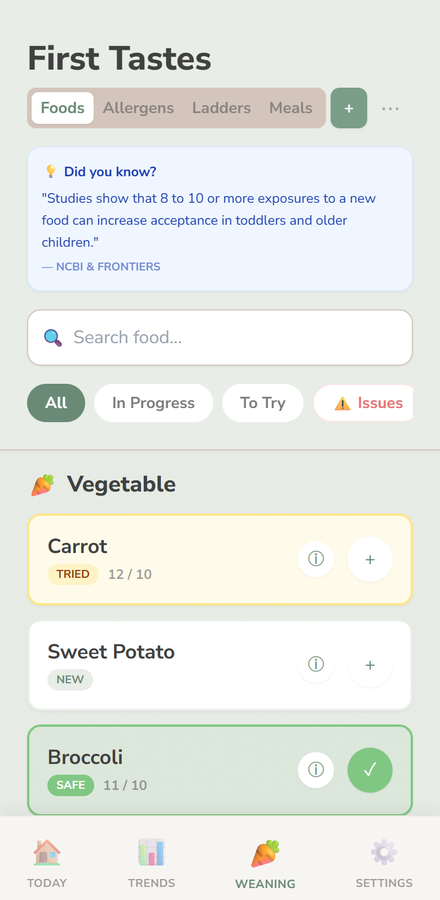Image resolution: width=440 pixels, height=900 pixels.
Task: Switch to the Allergens tab
Action: 138,108
